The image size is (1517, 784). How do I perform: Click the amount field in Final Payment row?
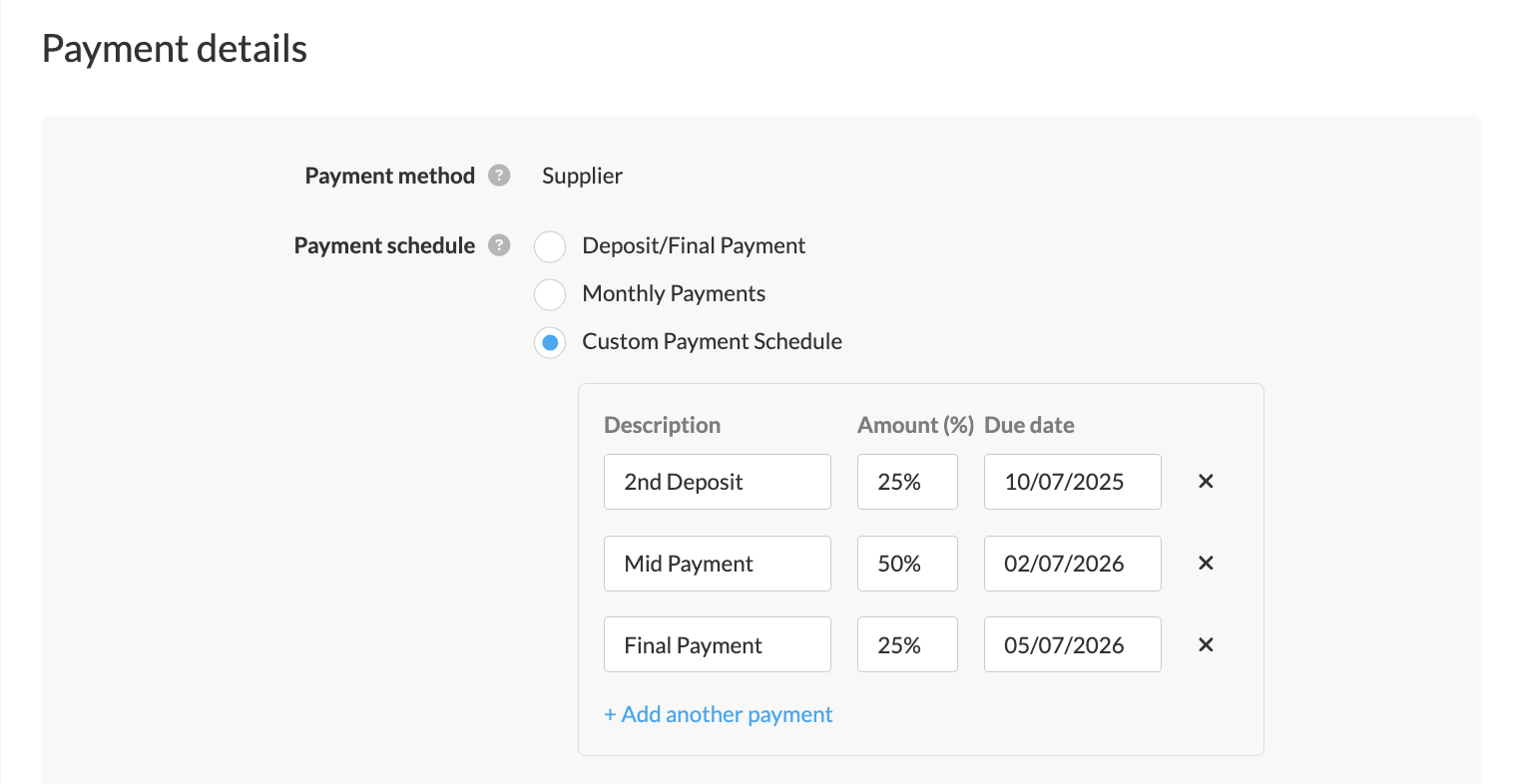tap(906, 645)
